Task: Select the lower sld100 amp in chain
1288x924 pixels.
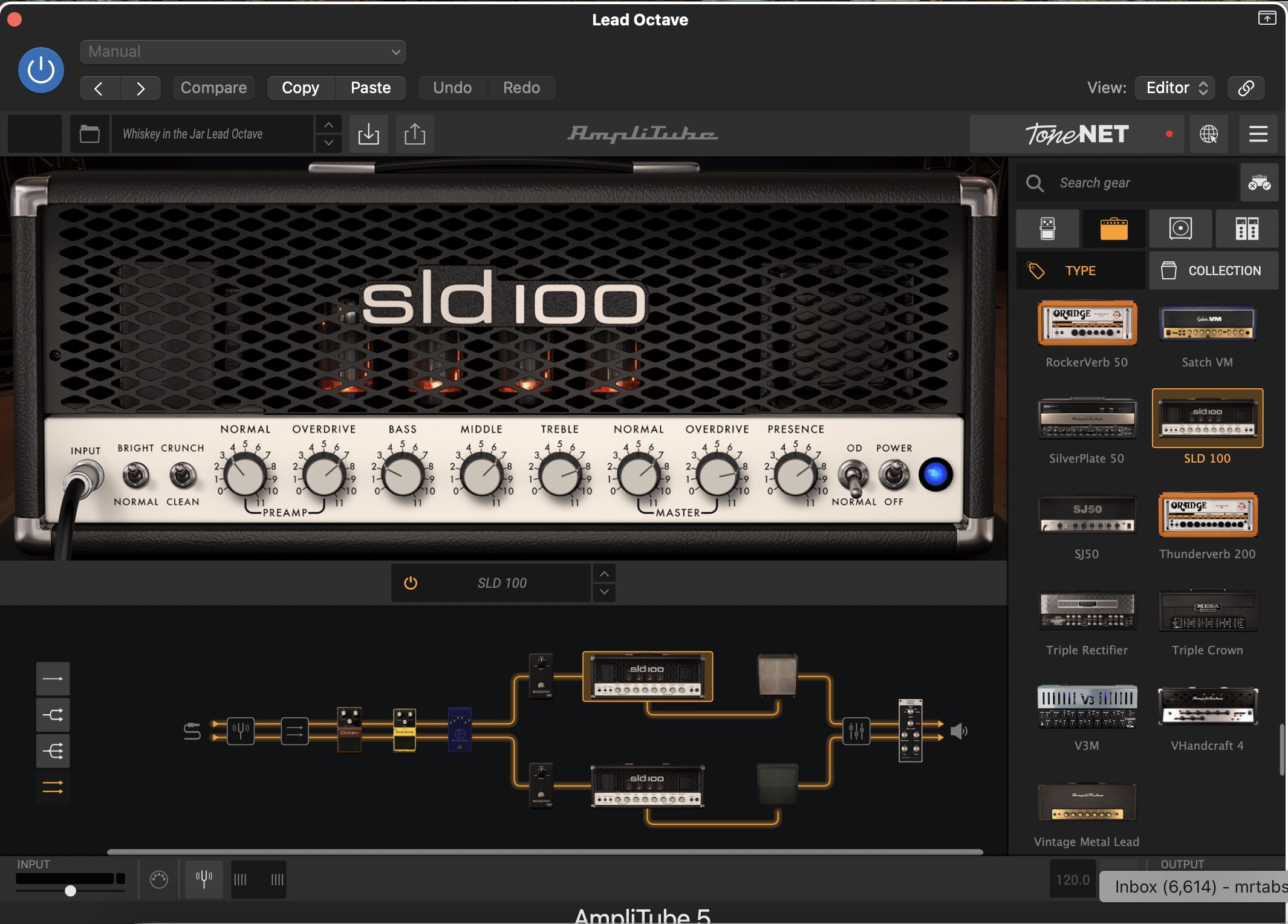Action: (648, 786)
